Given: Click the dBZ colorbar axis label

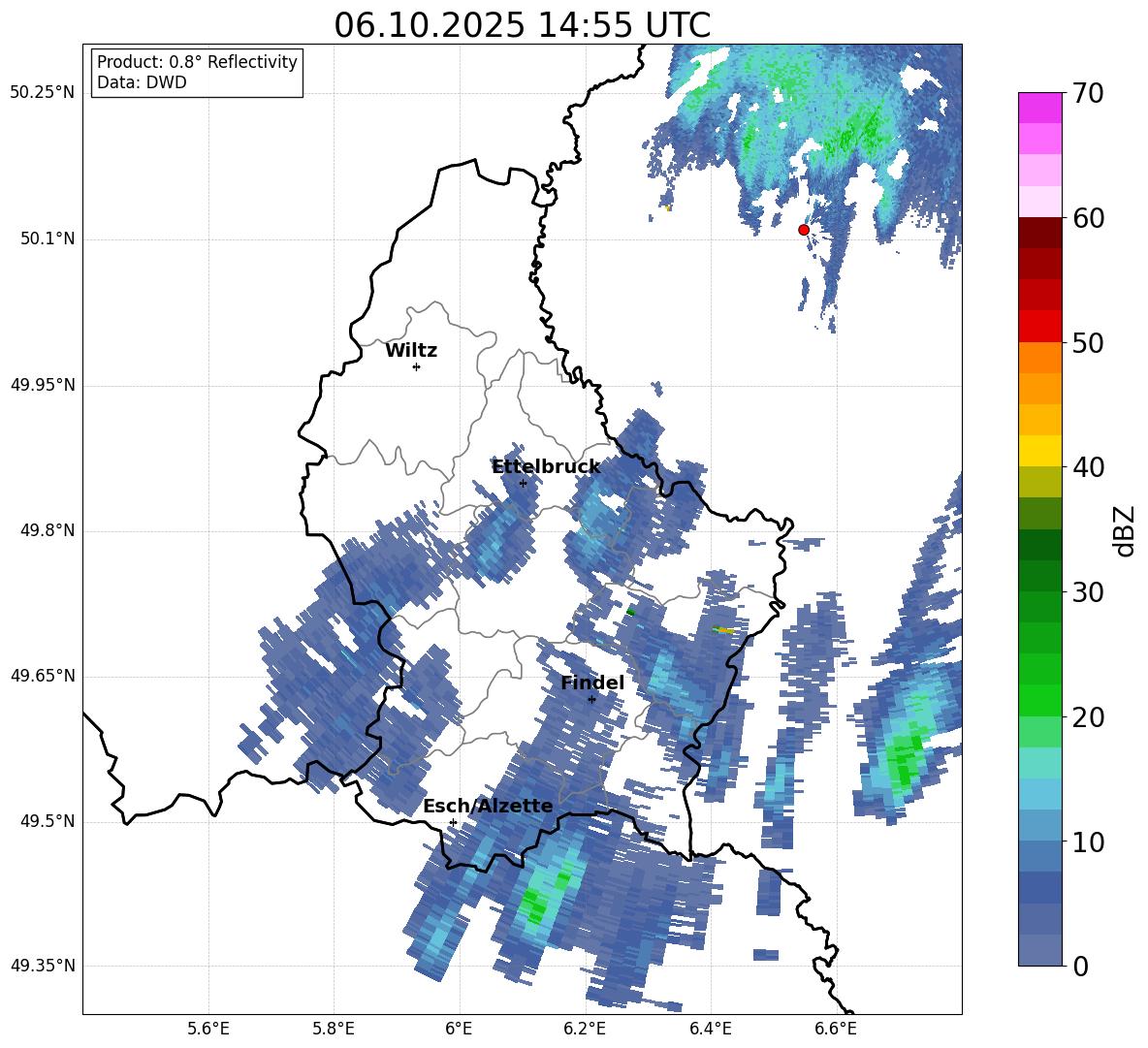Looking at the screenshot, I should (1125, 530).
